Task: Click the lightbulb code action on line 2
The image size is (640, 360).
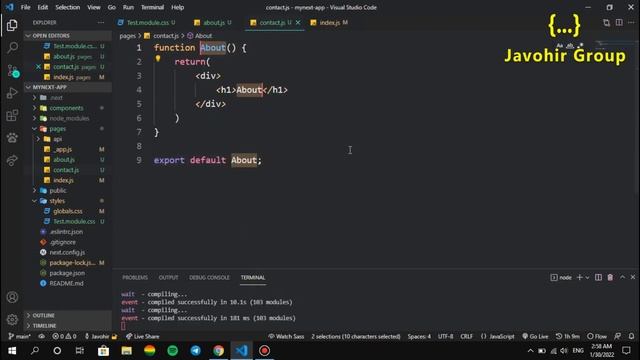Action: tap(158, 59)
